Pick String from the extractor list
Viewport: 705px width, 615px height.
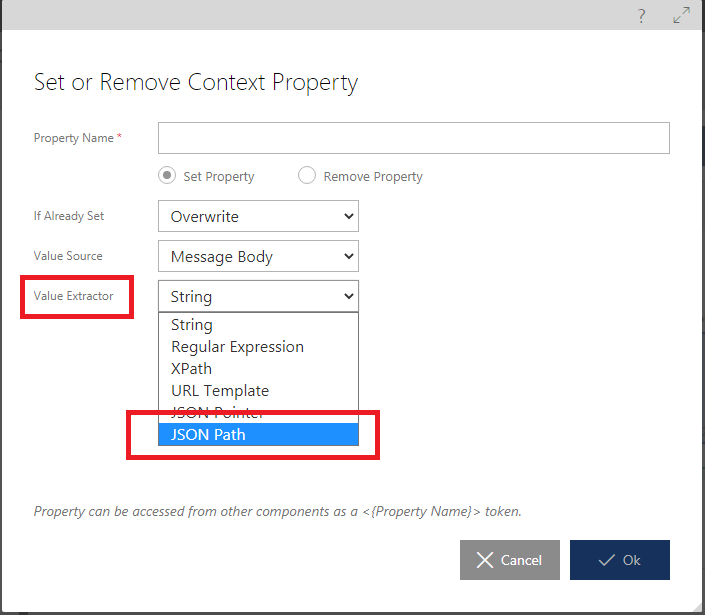(x=192, y=325)
